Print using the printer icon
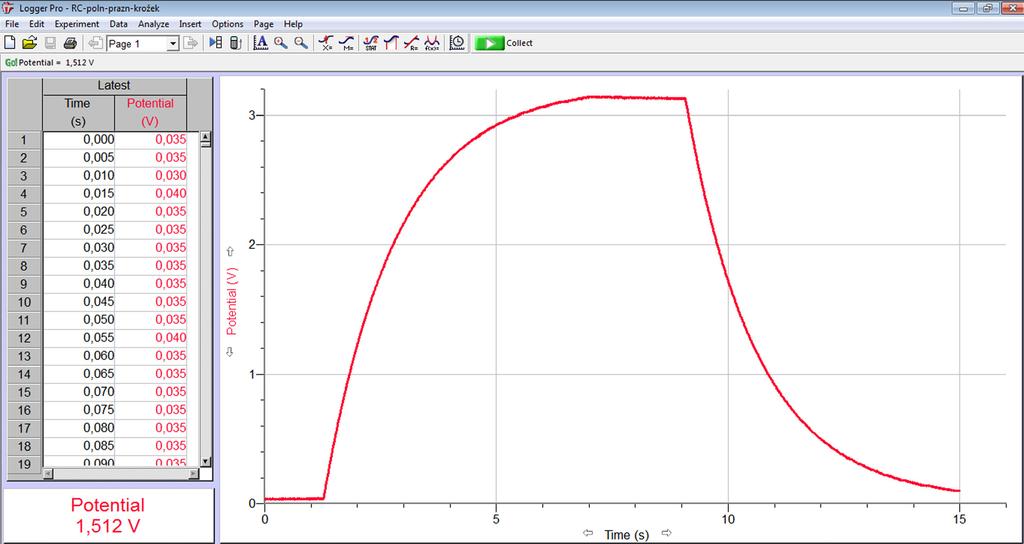Image resolution: width=1024 pixels, height=544 pixels. click(x=70, y=43)
